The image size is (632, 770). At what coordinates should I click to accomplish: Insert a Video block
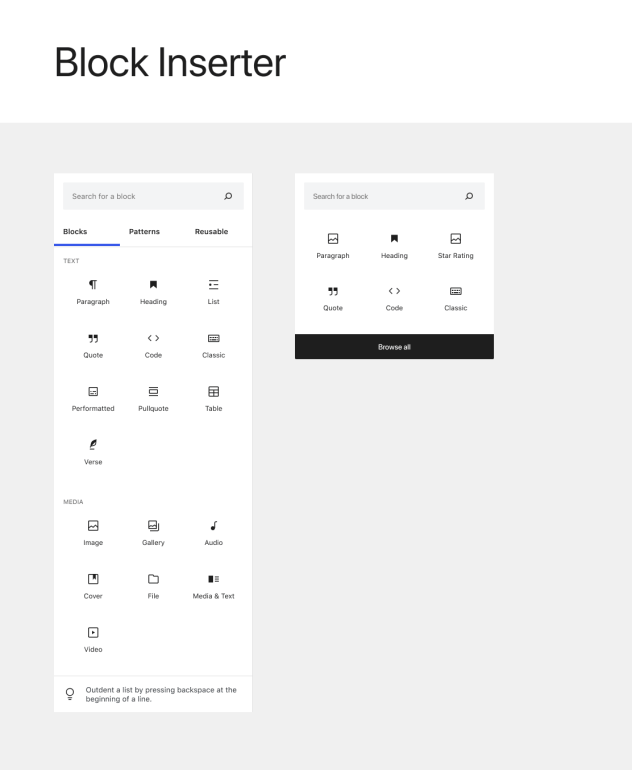coord(93,640)
